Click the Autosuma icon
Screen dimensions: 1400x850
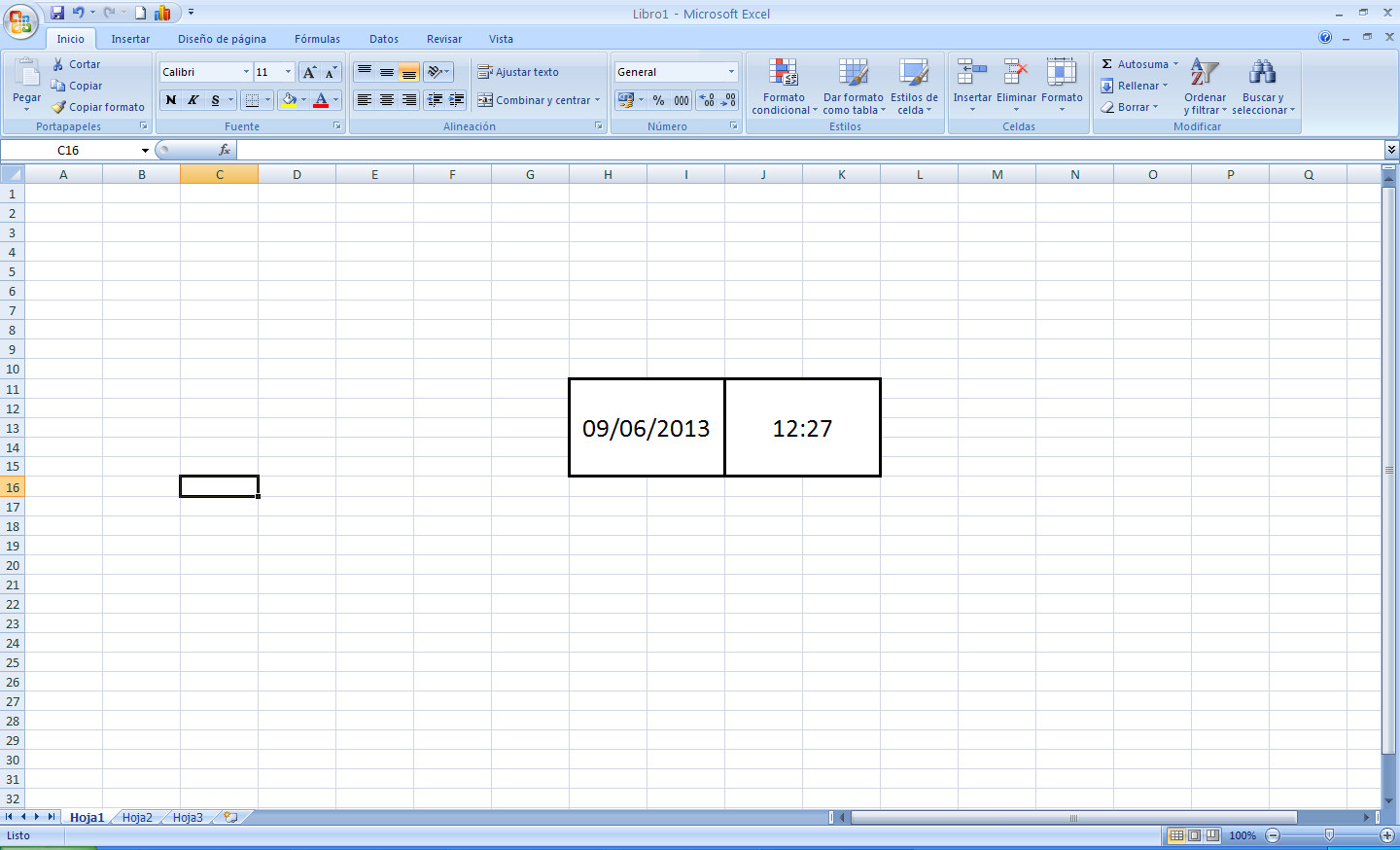(1108, 63)
